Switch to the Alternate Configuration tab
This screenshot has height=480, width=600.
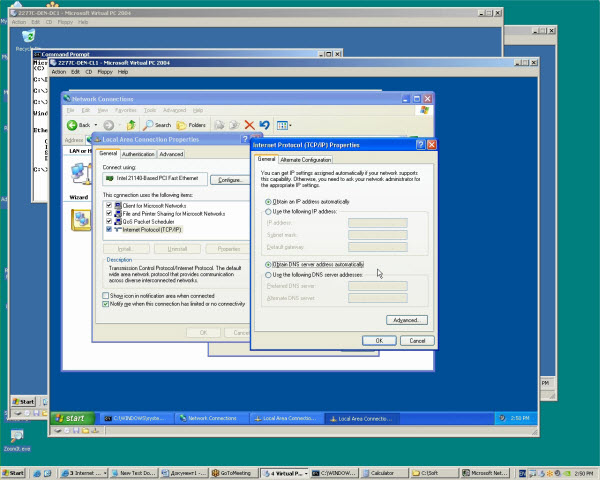(x=306, y=160)
